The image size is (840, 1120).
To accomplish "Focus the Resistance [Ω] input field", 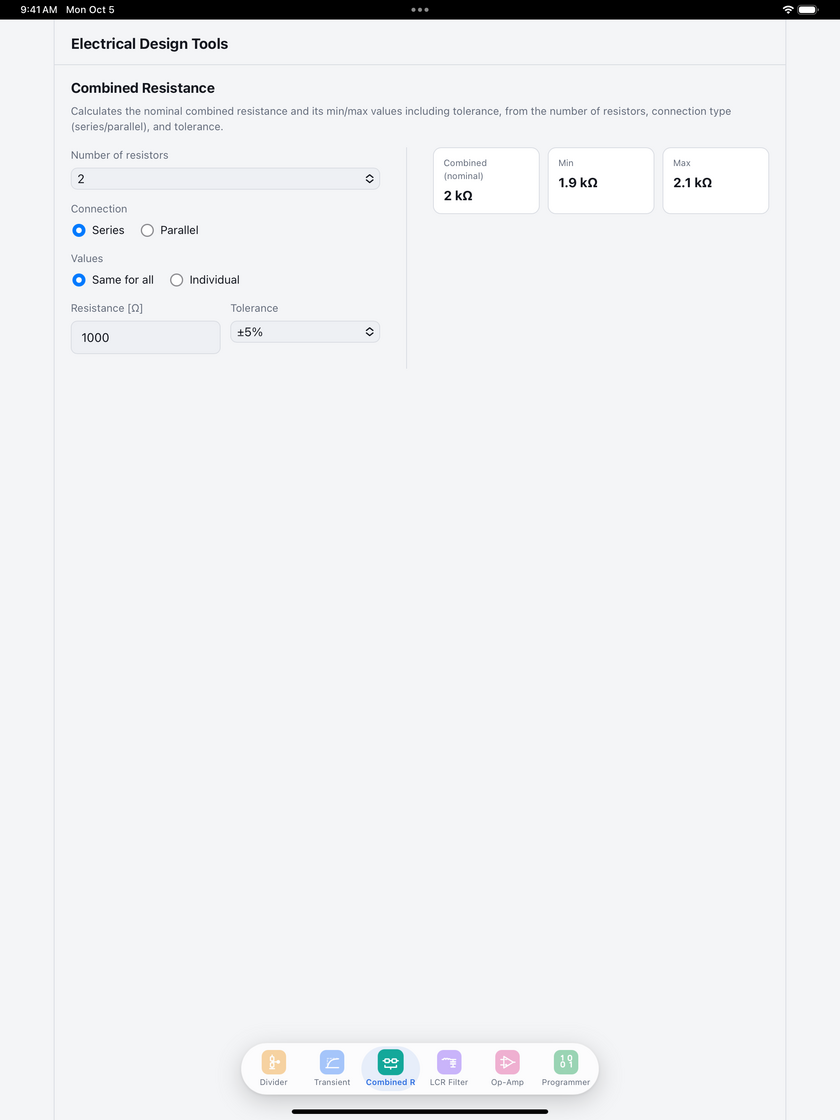I will point(146,337).
